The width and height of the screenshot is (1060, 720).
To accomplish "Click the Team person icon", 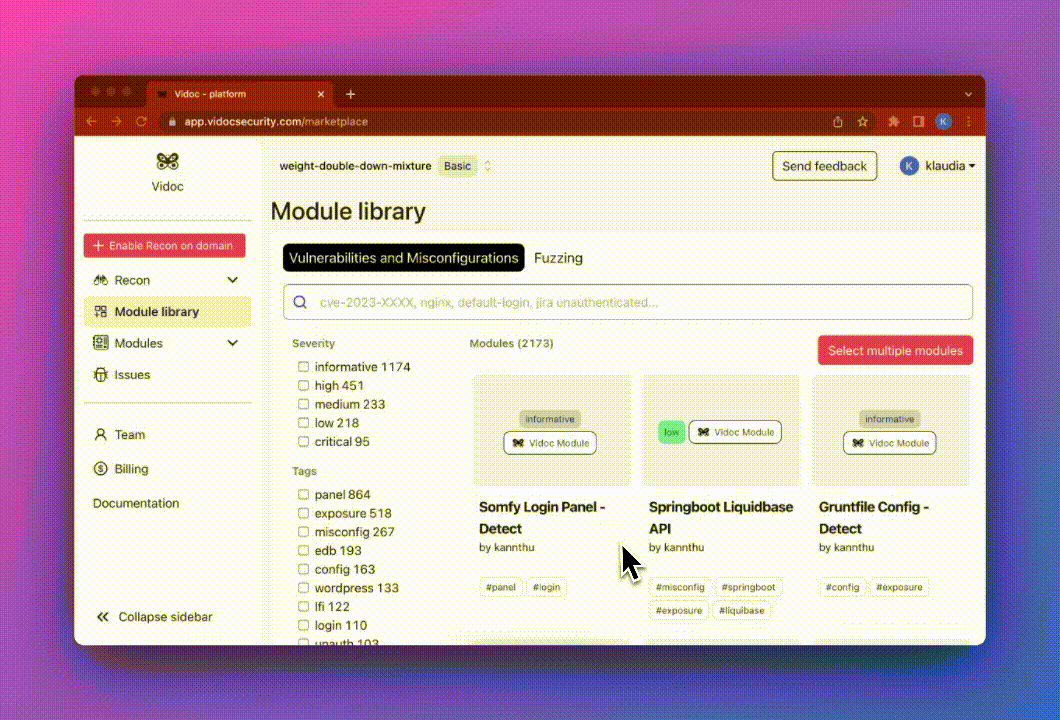I will 101,435.
